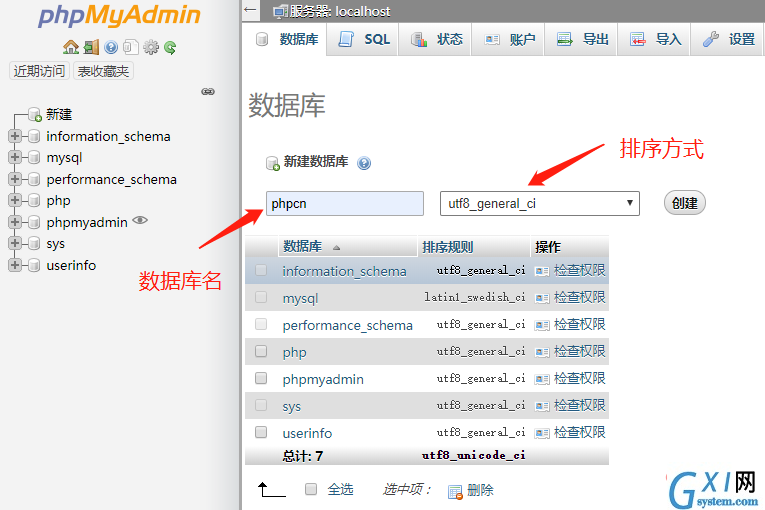
Task: Click 检查权限 link for mysql
Action: 580,297
